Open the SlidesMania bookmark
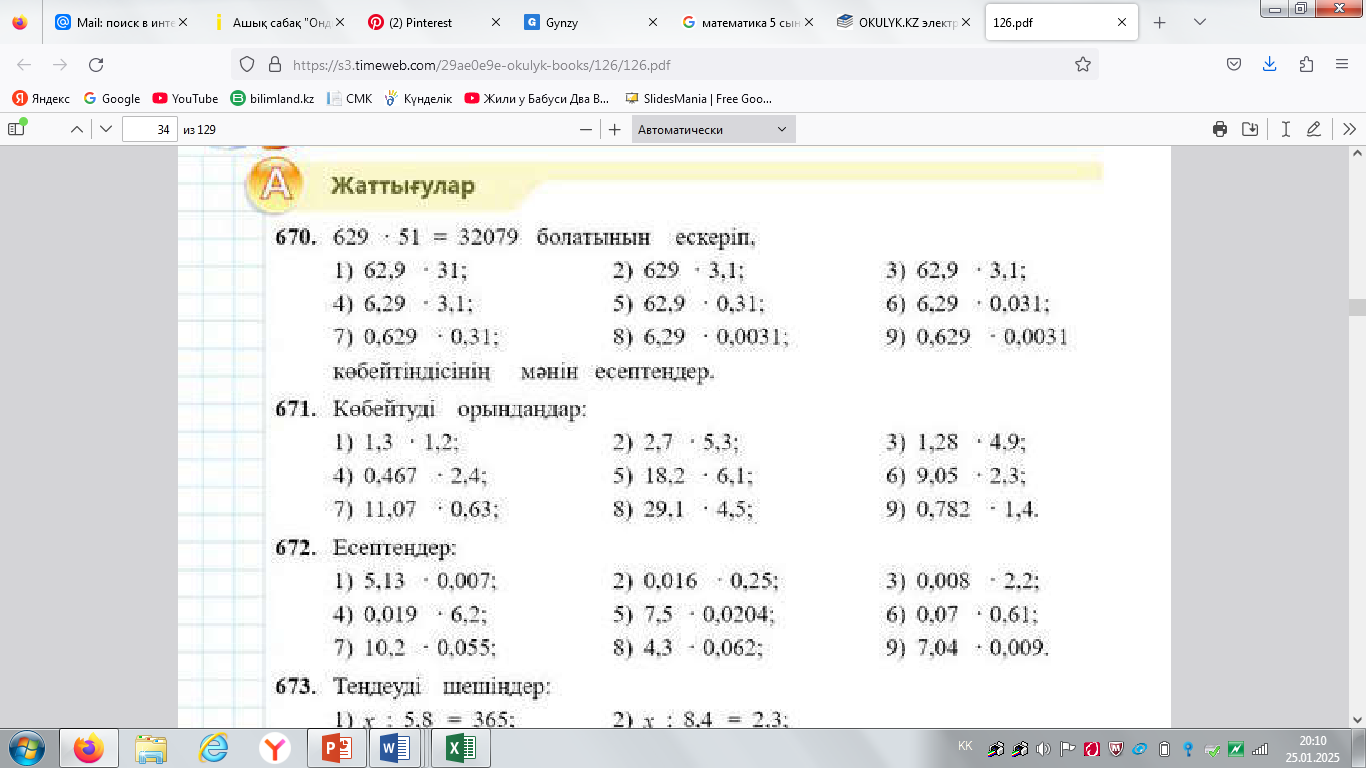 (698, 99)
